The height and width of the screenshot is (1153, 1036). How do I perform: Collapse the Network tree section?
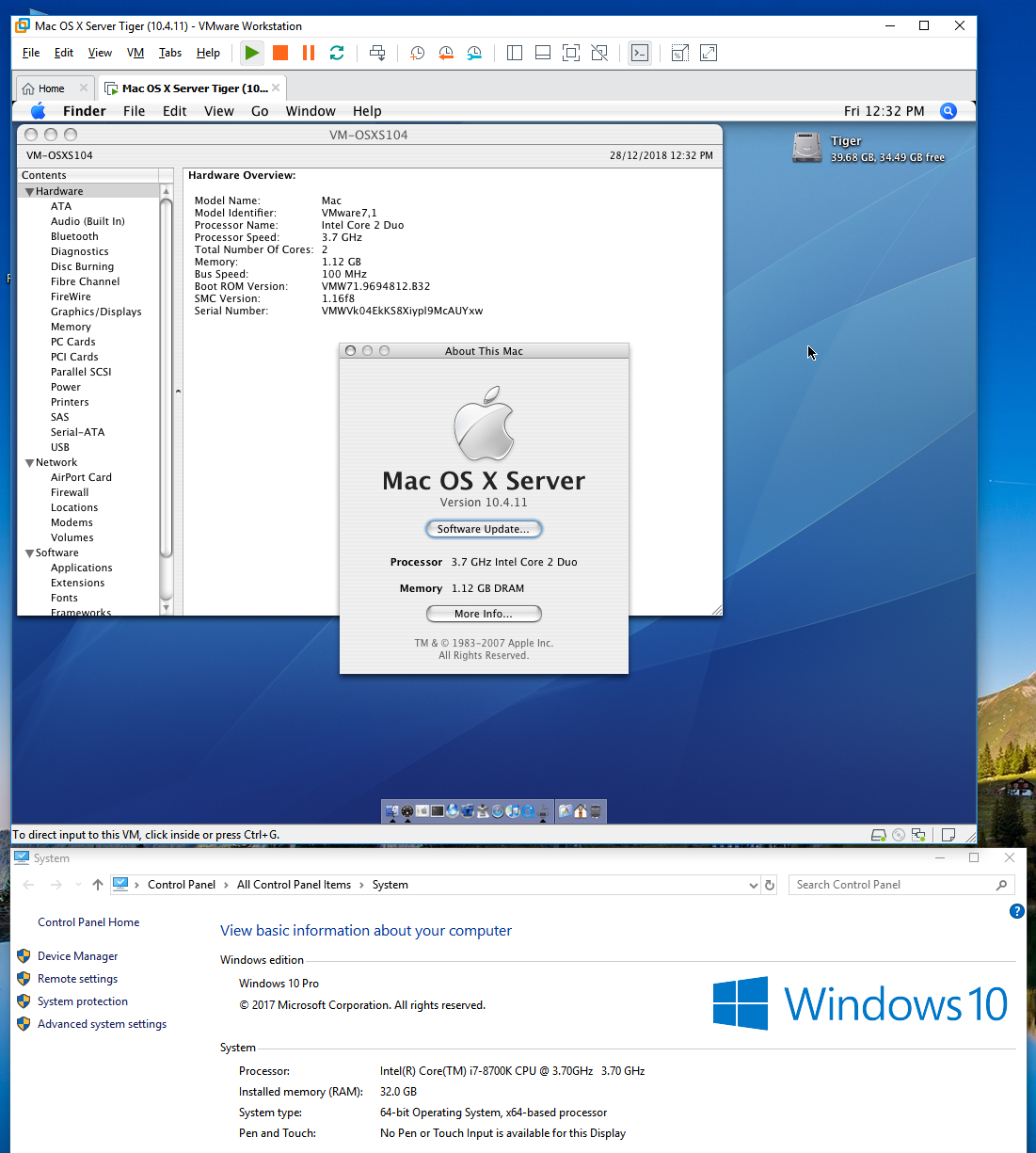point(29,463)
